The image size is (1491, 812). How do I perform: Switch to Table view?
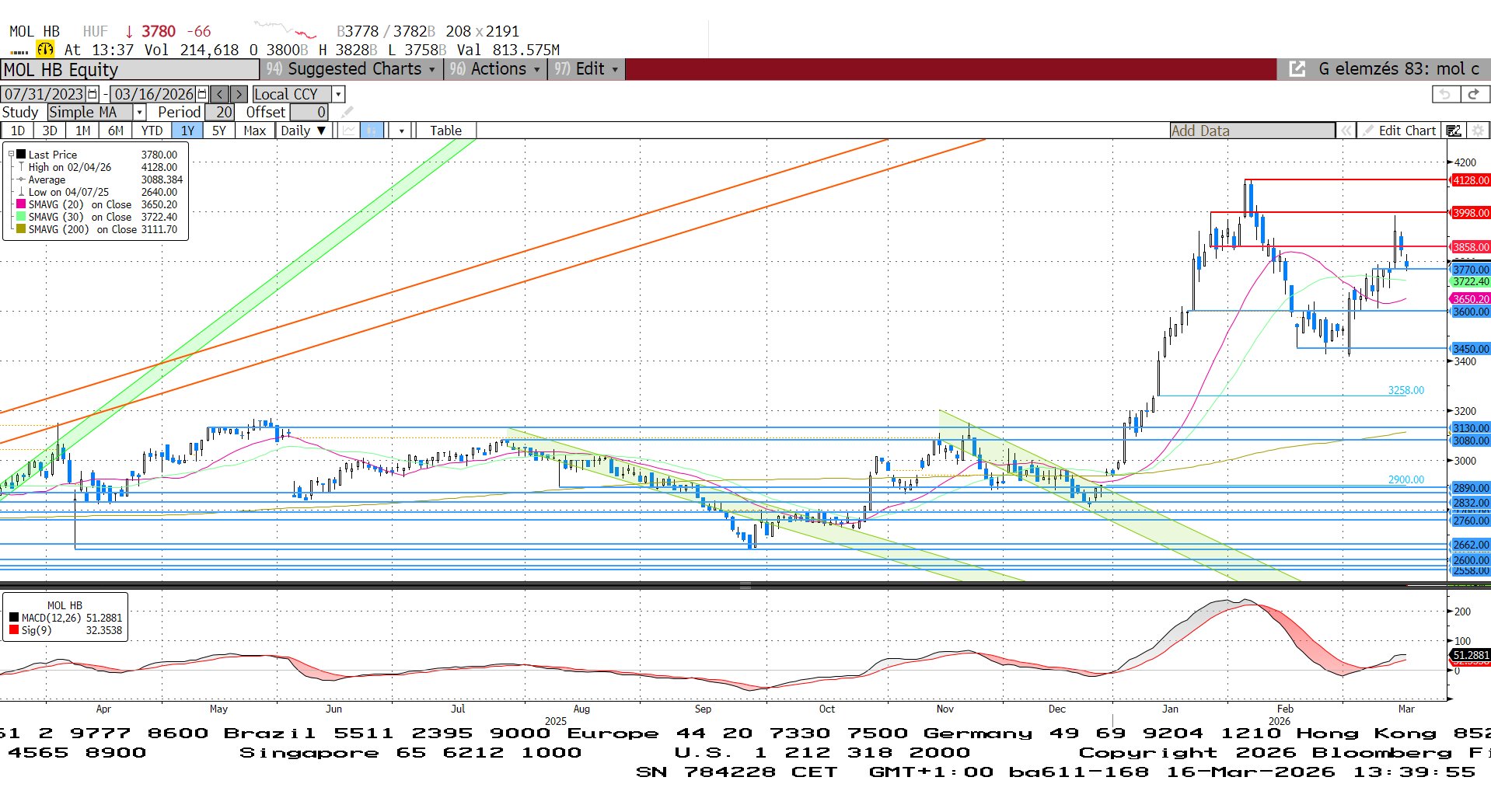[x=445, y=131]
